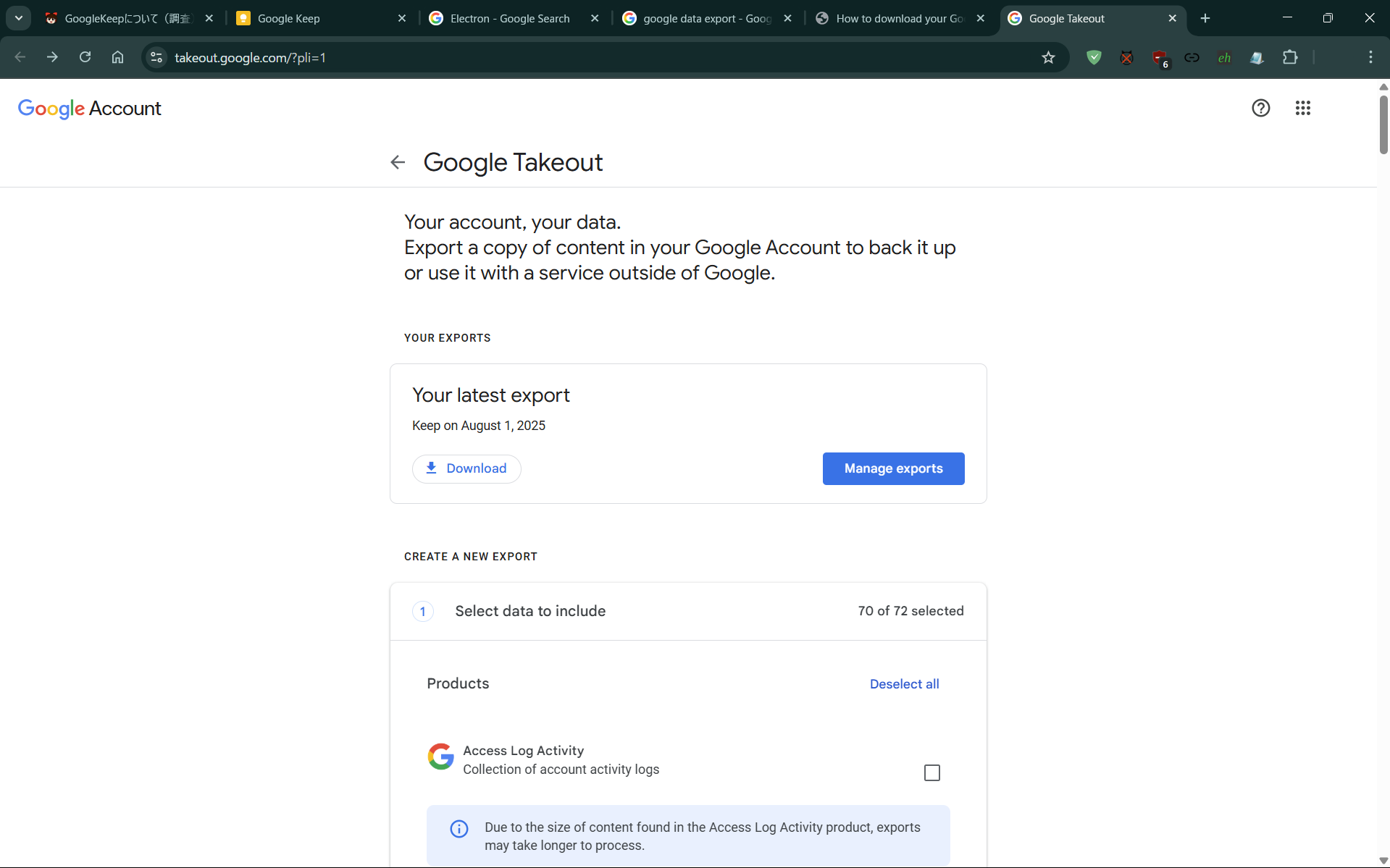
Task: Close the Google Keep tab
Action: point(402,18)
